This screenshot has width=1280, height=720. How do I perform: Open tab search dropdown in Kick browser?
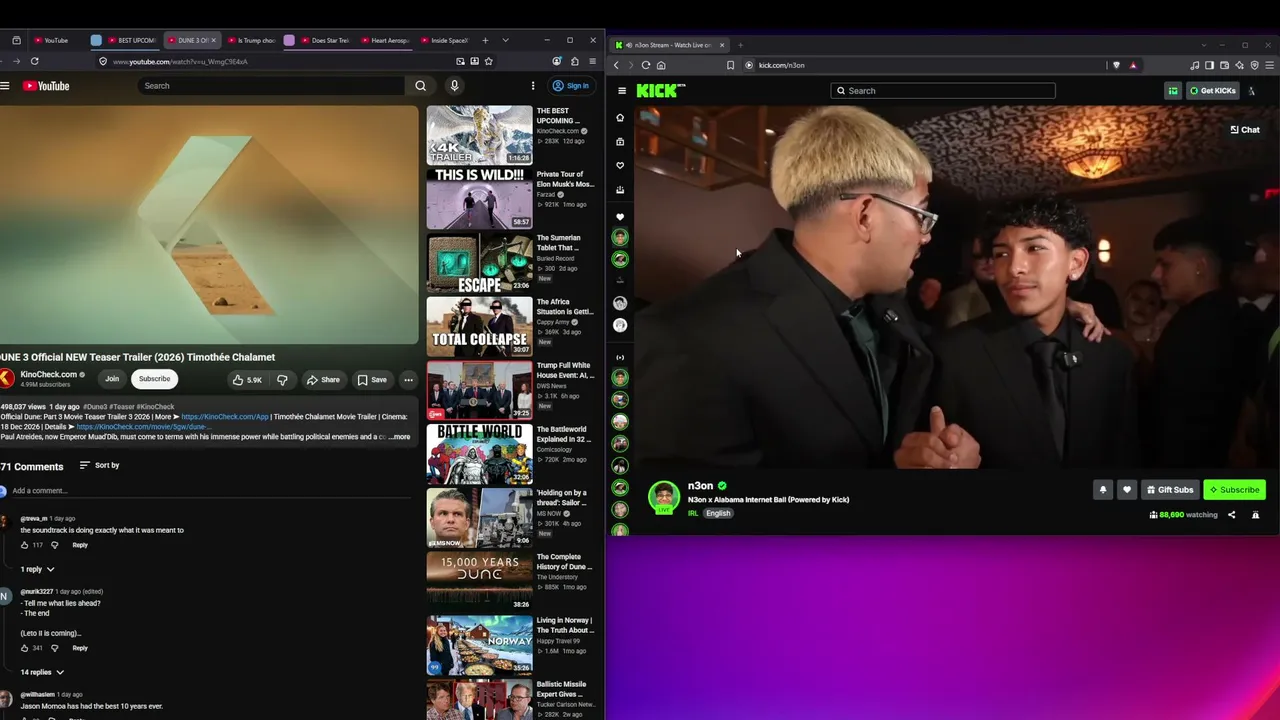(1203, 45)
